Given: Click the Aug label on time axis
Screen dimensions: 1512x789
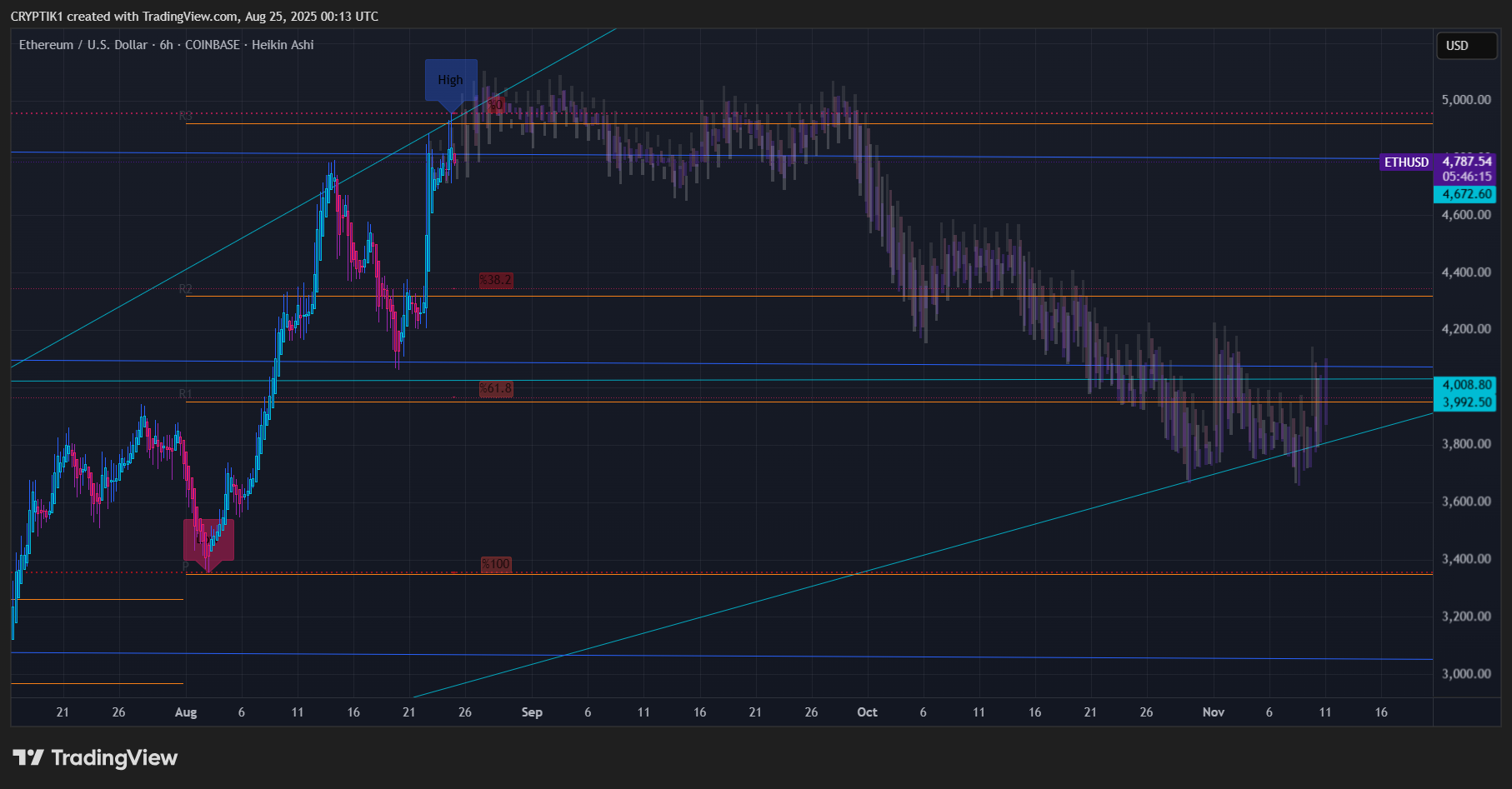Looking at the screenshot, I should pos(186,712).
